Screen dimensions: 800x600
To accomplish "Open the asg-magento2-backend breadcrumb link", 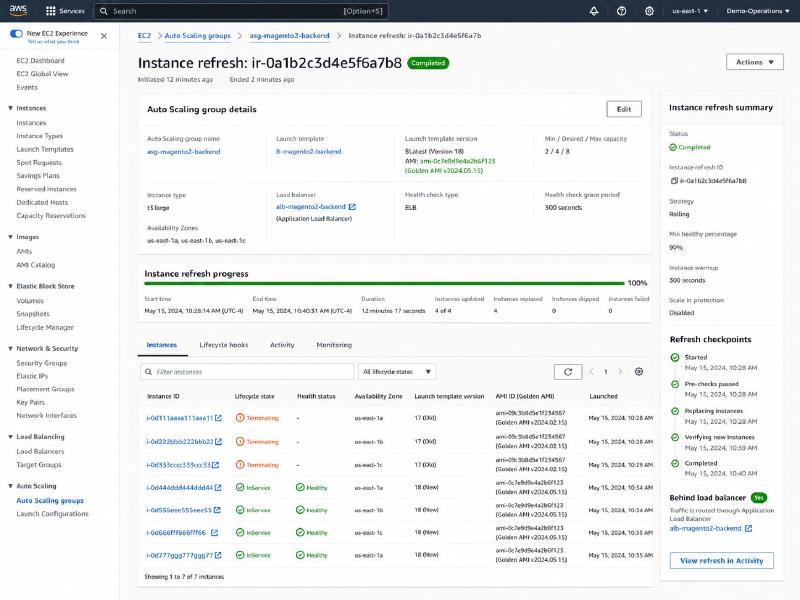I will 289,36.
